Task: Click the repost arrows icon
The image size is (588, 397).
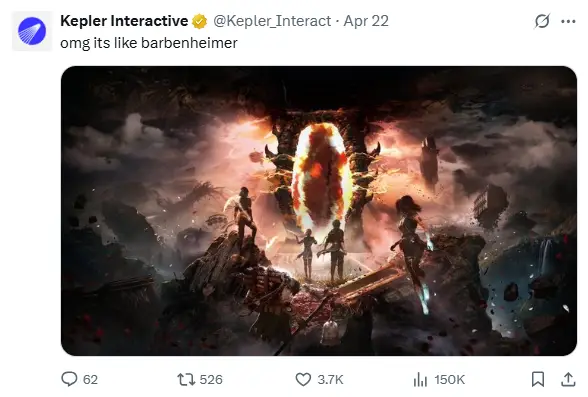Action: click(x=186, y=379)
